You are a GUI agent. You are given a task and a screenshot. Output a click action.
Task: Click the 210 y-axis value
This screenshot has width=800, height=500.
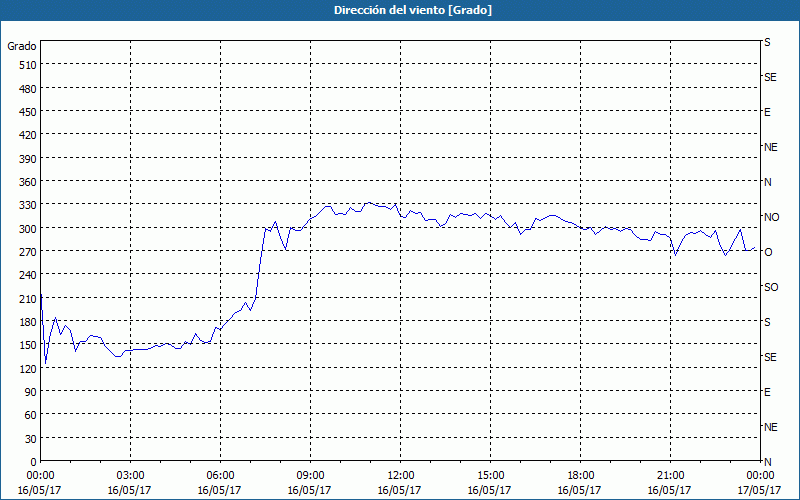28,299
